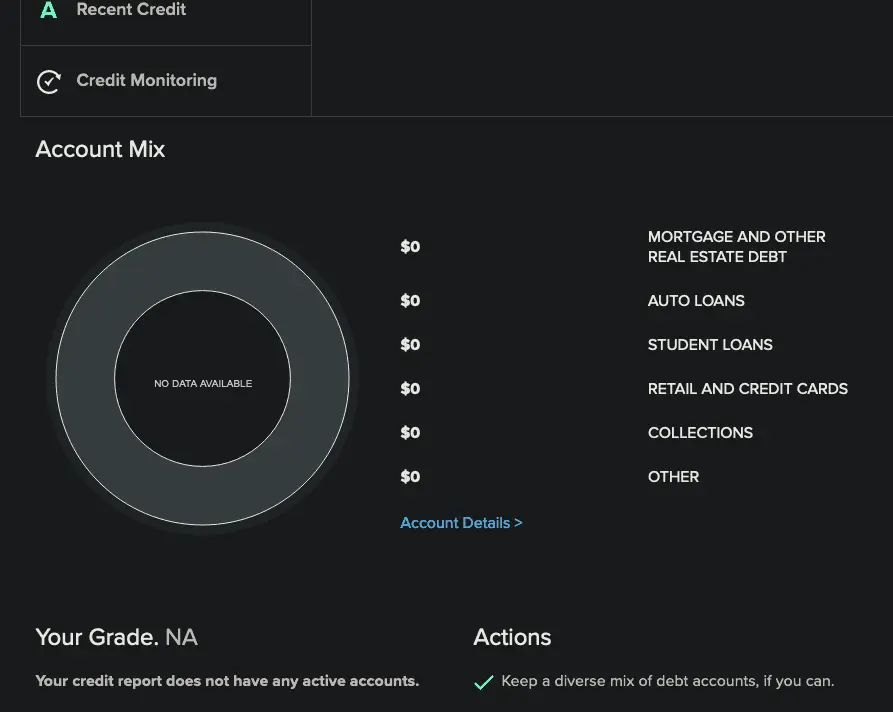
Task: Select the Collections category label
Action: tap(700, 433)
